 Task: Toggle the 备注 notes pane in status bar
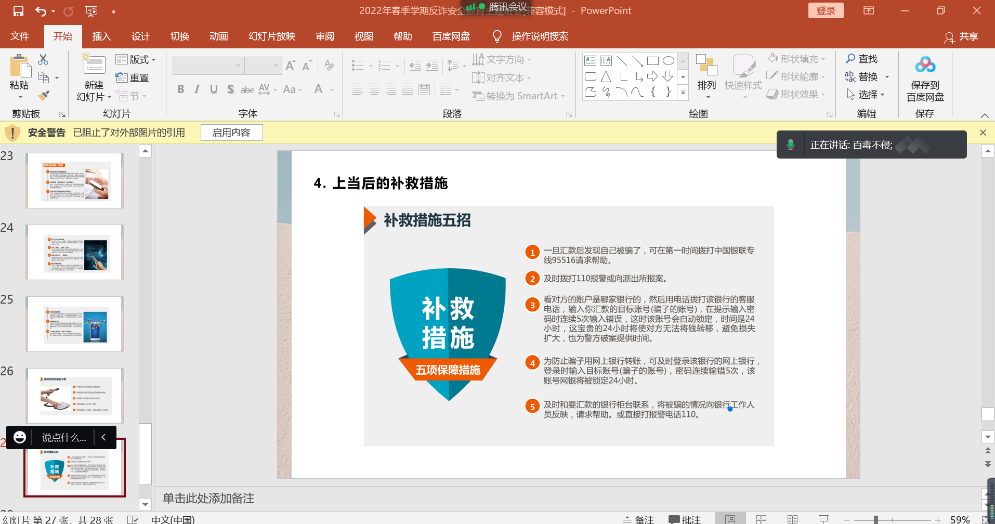638,519
